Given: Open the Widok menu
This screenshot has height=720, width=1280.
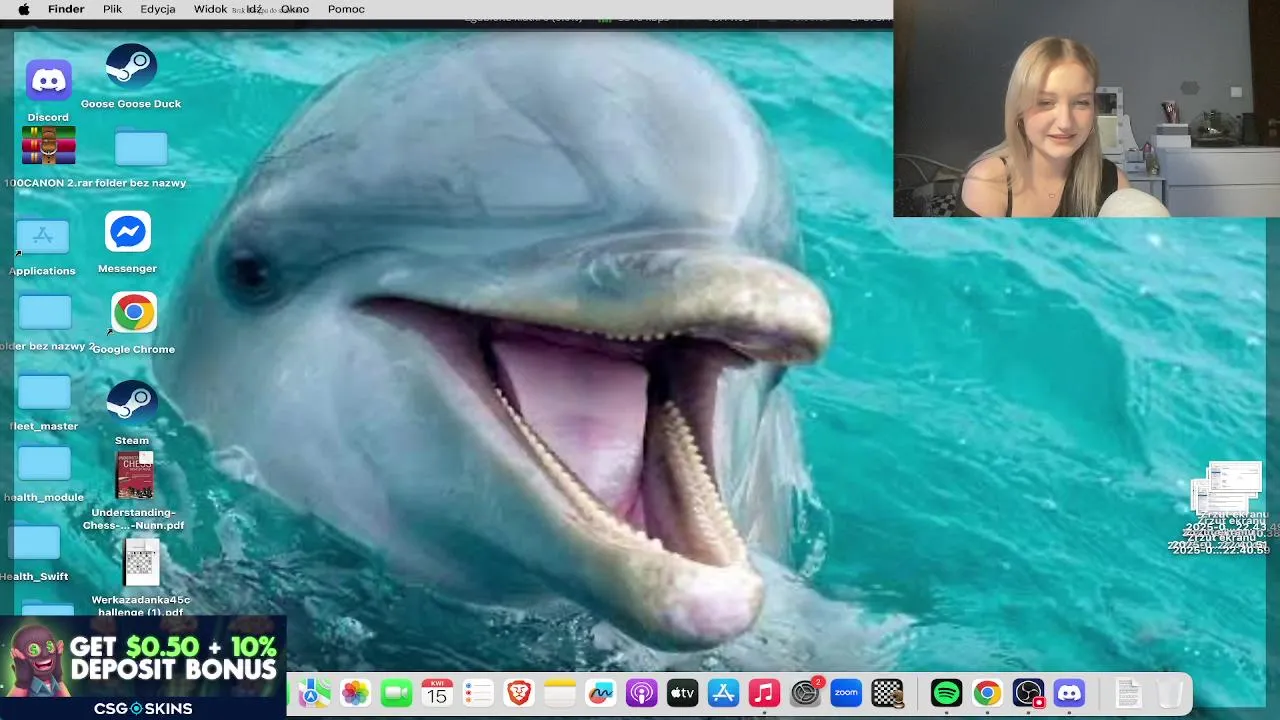Looking at the screenshot, I should [x=210, y=9].
